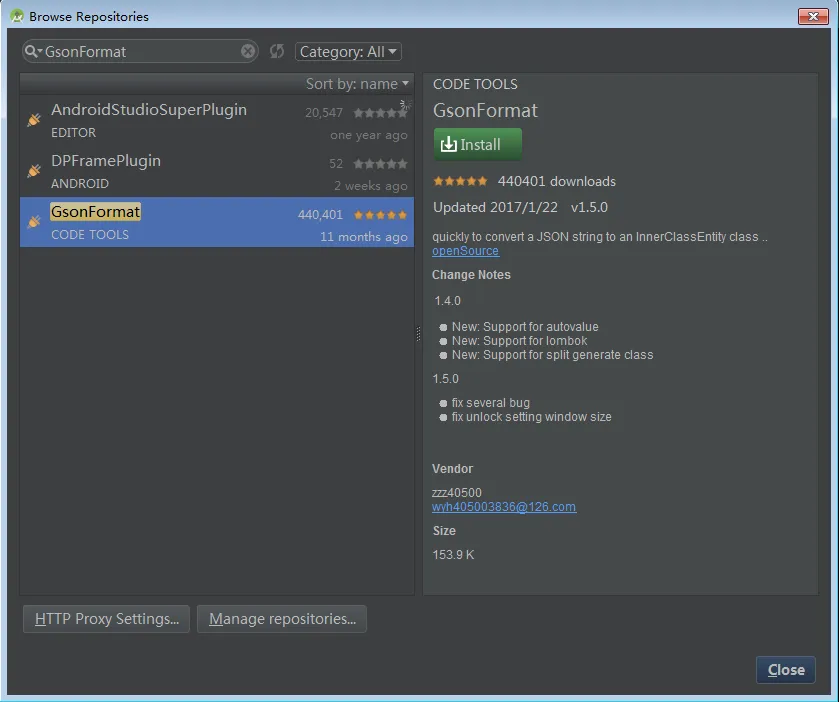Click the 'Updated 2017/1/22' text
Image resolution: width=839 pixels, height=702 pixels.
click(495, 208)
